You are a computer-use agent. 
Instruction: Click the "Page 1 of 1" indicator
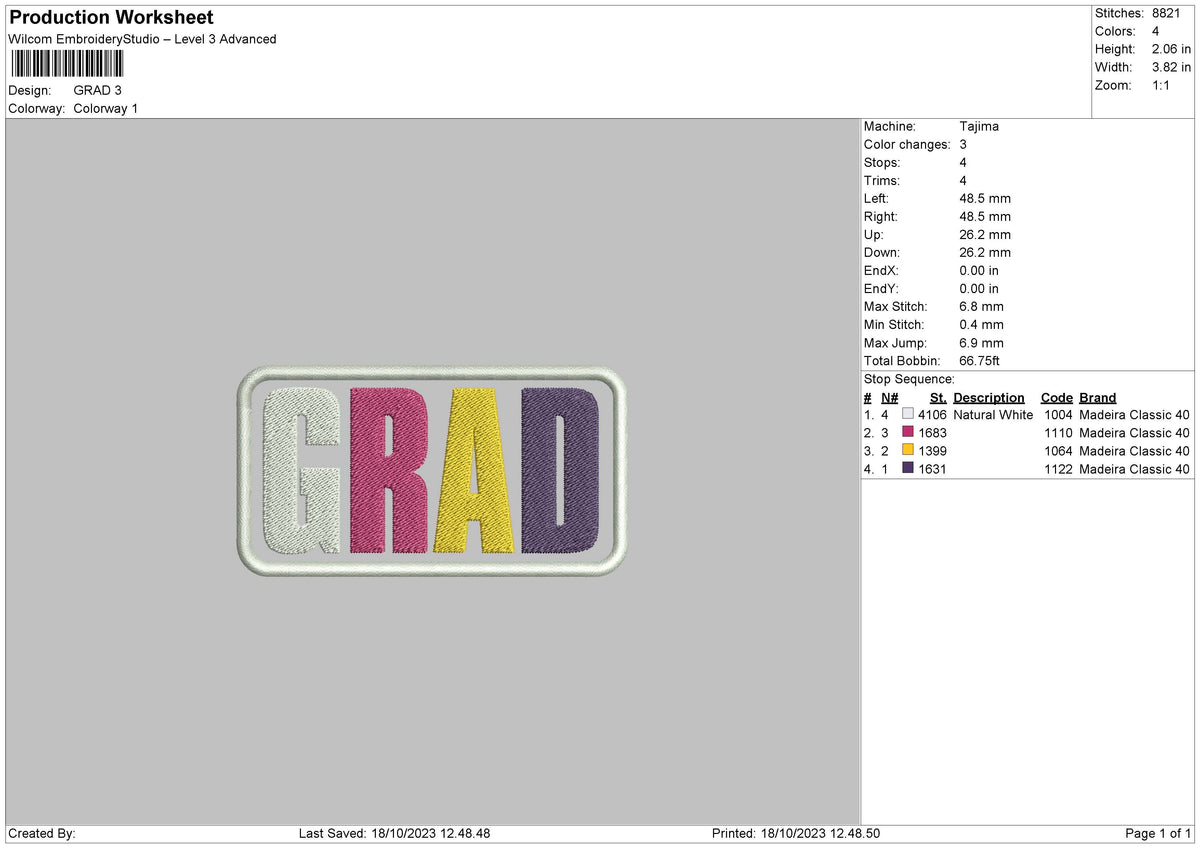tap(1158, 833)
